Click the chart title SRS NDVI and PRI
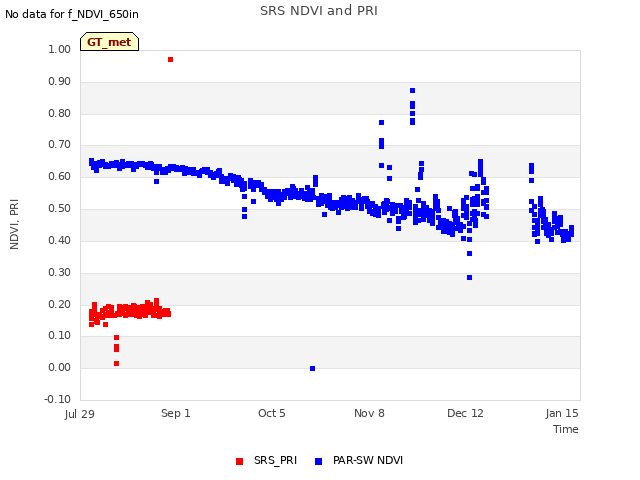The height and width of the screenshot is (480, 640). click(319, 11)
